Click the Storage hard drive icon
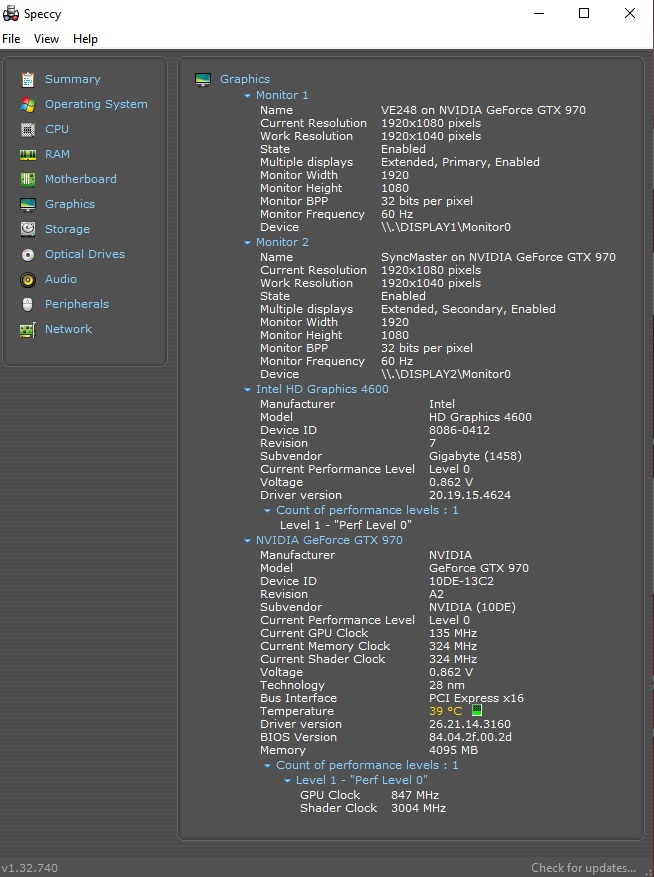The width and height of the screenshot is (654, 877). pos(27,229)
